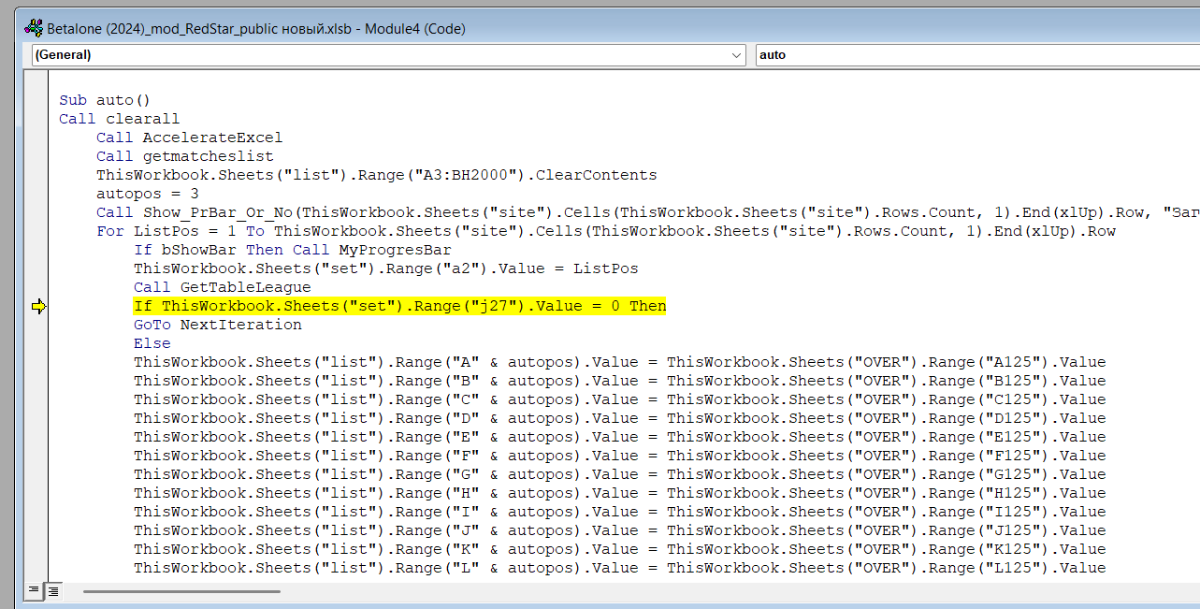Place cursor on Call AccelerateExcel line
The image size is (1200, 609).
tap(189, 138)
